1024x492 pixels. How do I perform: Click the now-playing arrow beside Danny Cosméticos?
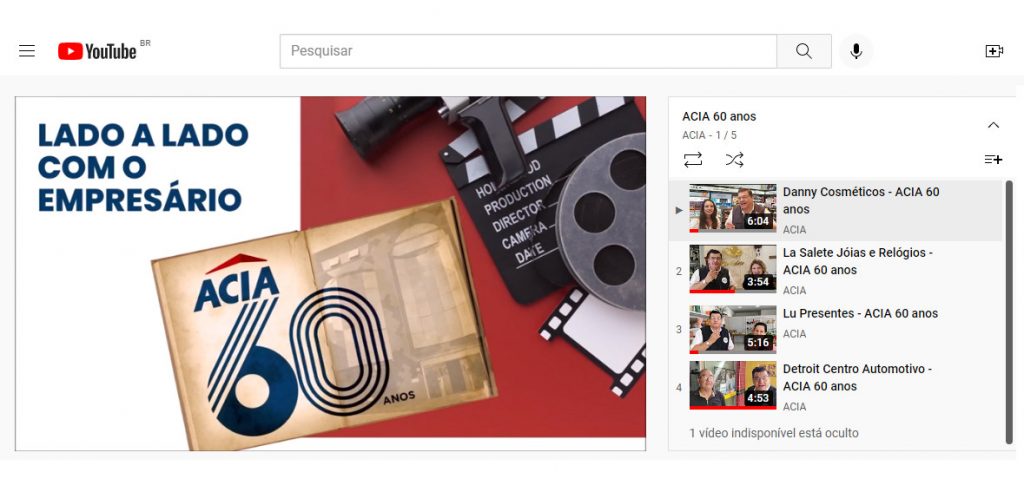click(x=679, y=210)
